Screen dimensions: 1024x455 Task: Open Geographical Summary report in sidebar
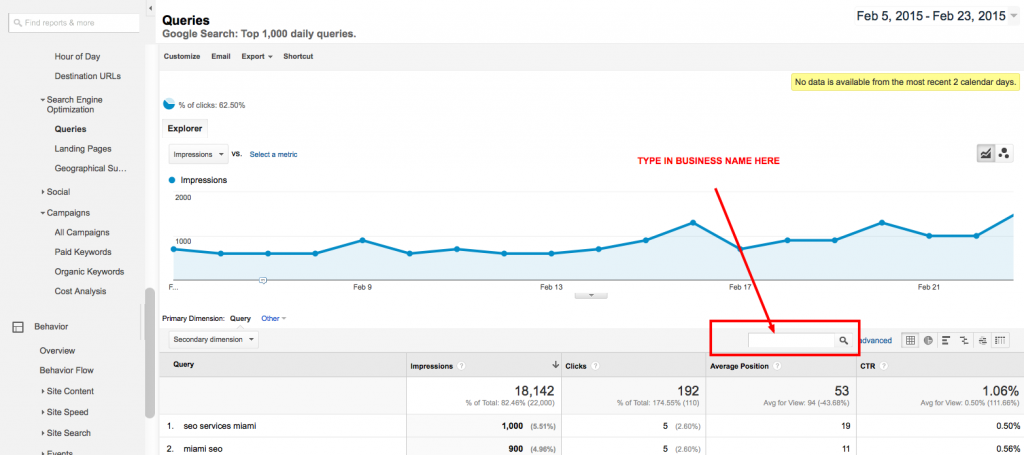(x=90, y=168)
